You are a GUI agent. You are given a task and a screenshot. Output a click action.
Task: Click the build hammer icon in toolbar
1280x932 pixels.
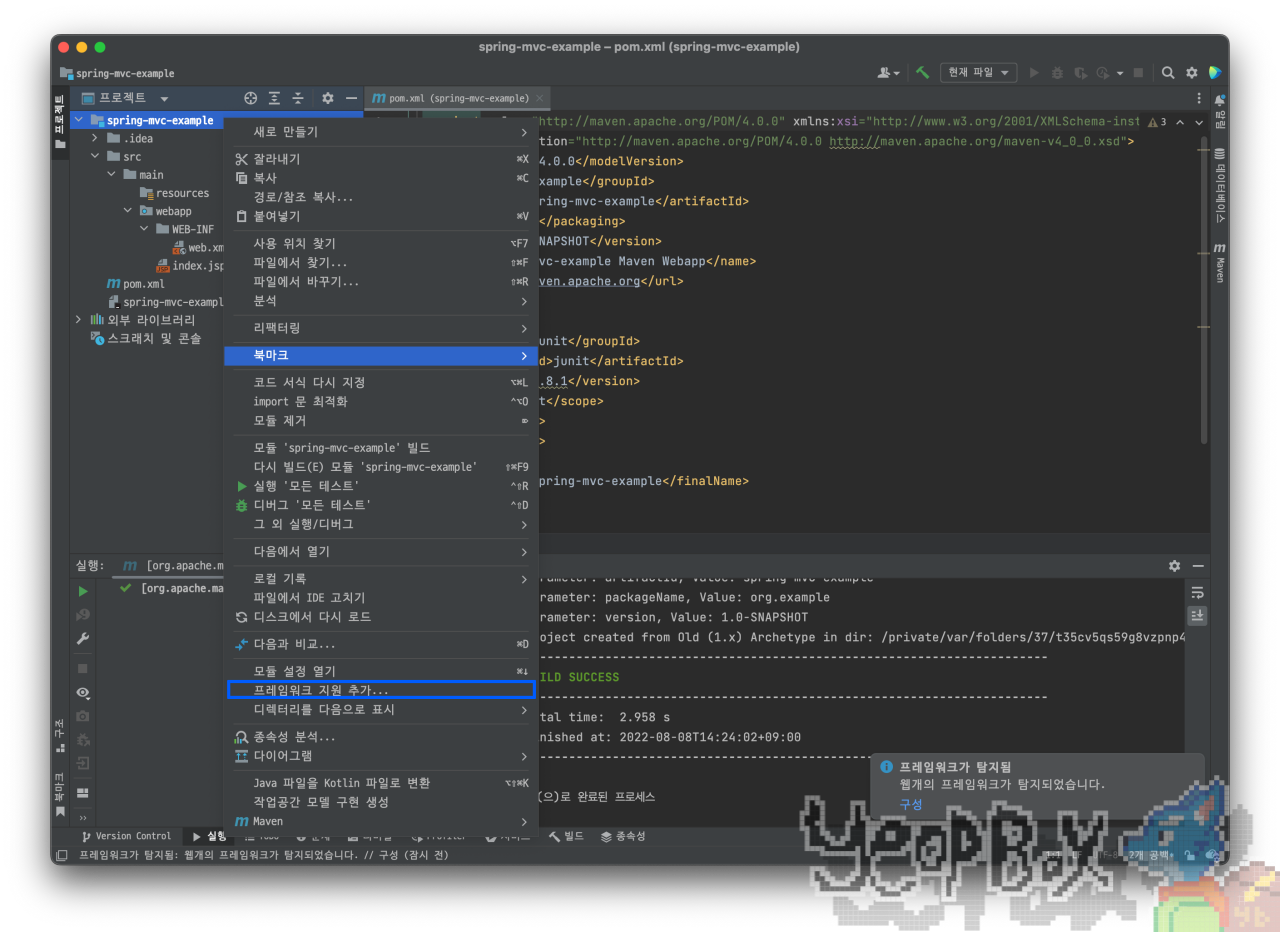coord(922,73)
